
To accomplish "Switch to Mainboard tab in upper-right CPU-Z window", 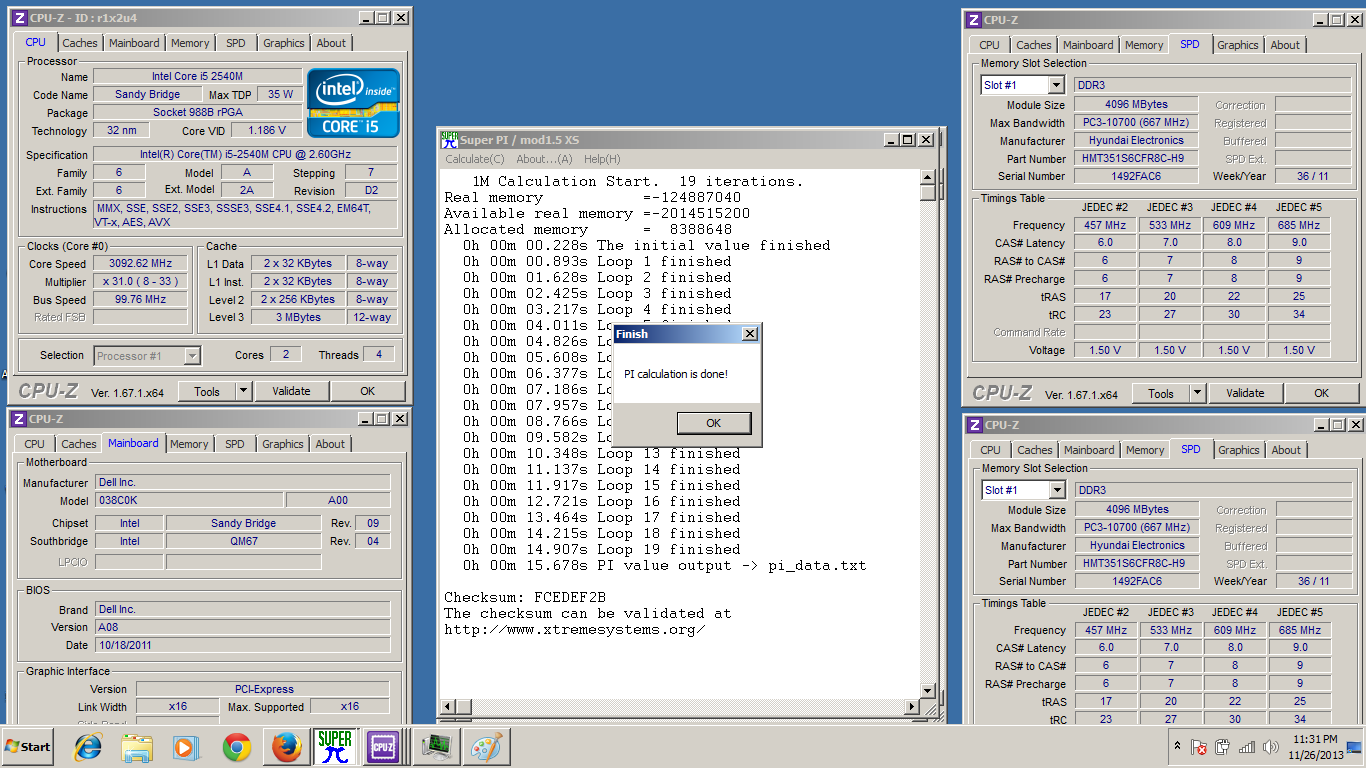I will pyautogui.click(x=1088, y=45).
